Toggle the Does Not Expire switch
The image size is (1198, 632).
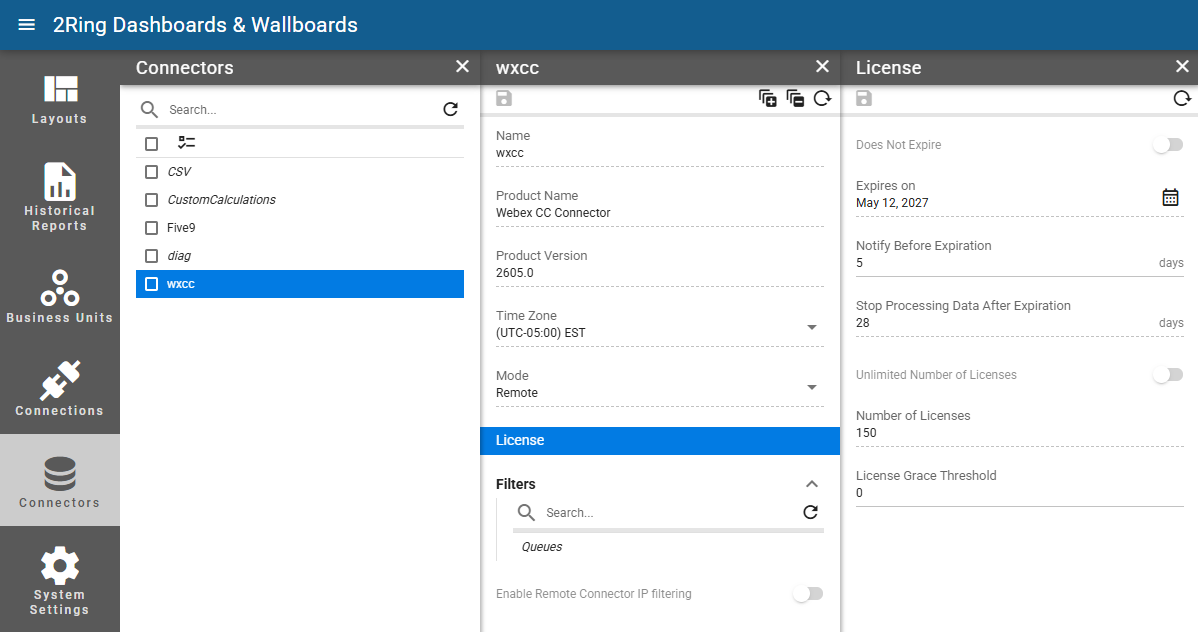coord(1168,144)
